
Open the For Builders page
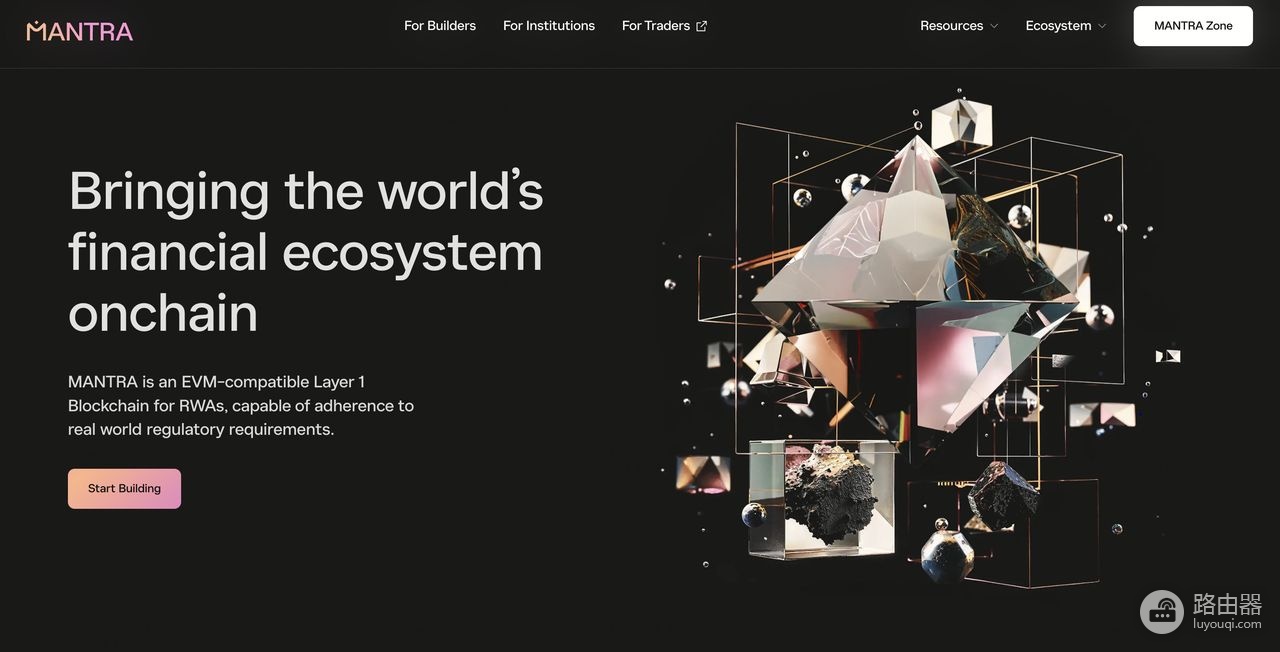click(440, 26)
